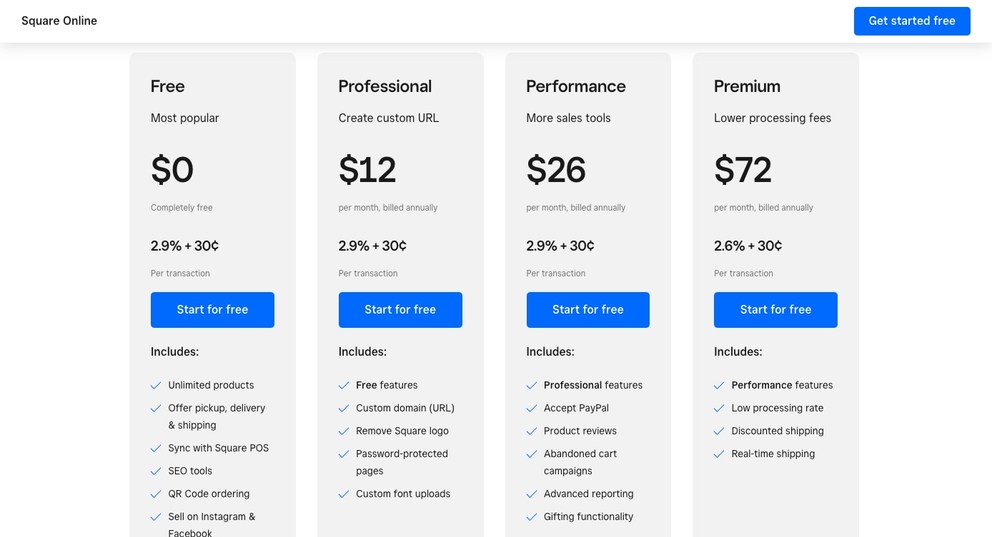This screenshot has width=992, height=537.
Task: Click checkmark icon beside Unlimited products
Action: click(x=156, y=385)
